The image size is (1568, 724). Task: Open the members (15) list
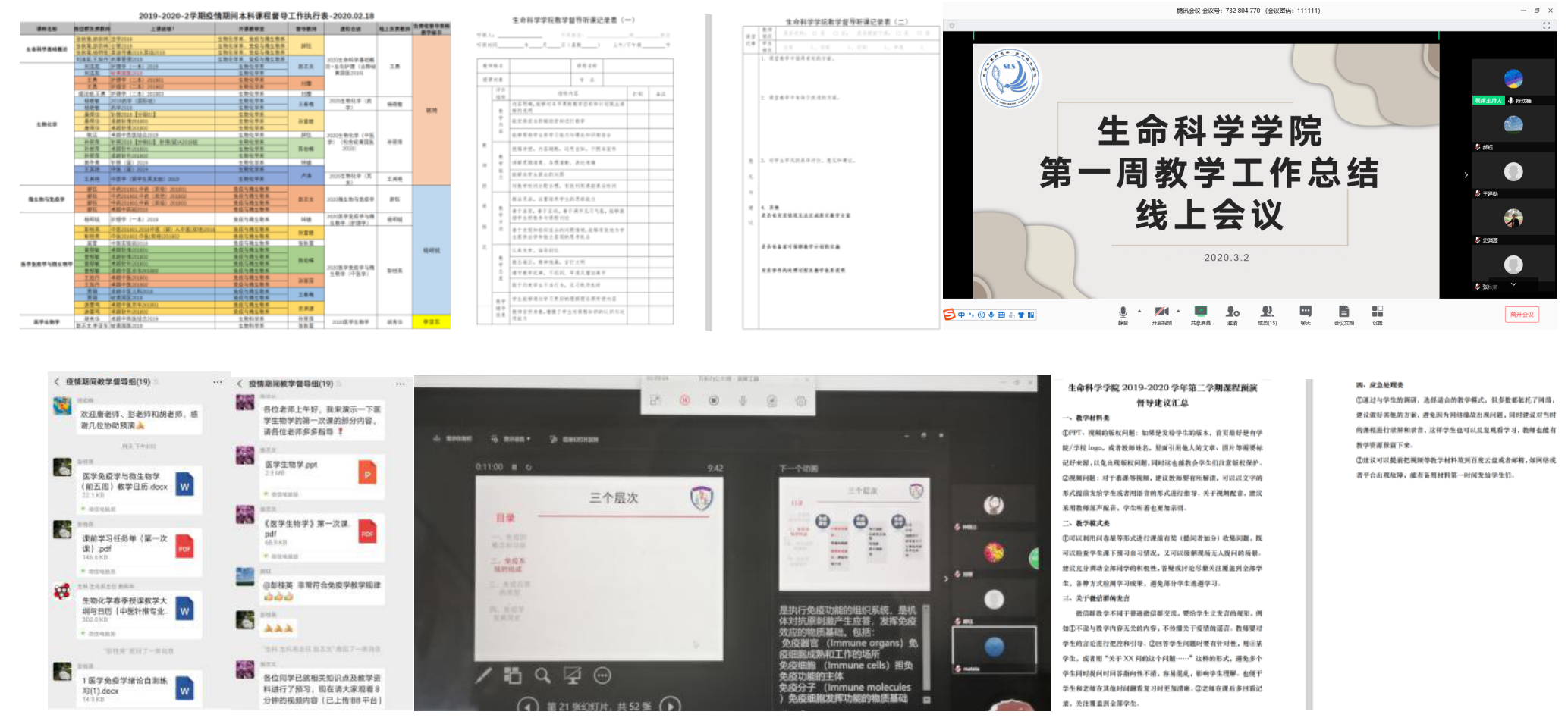click(x=1267, y=312)
